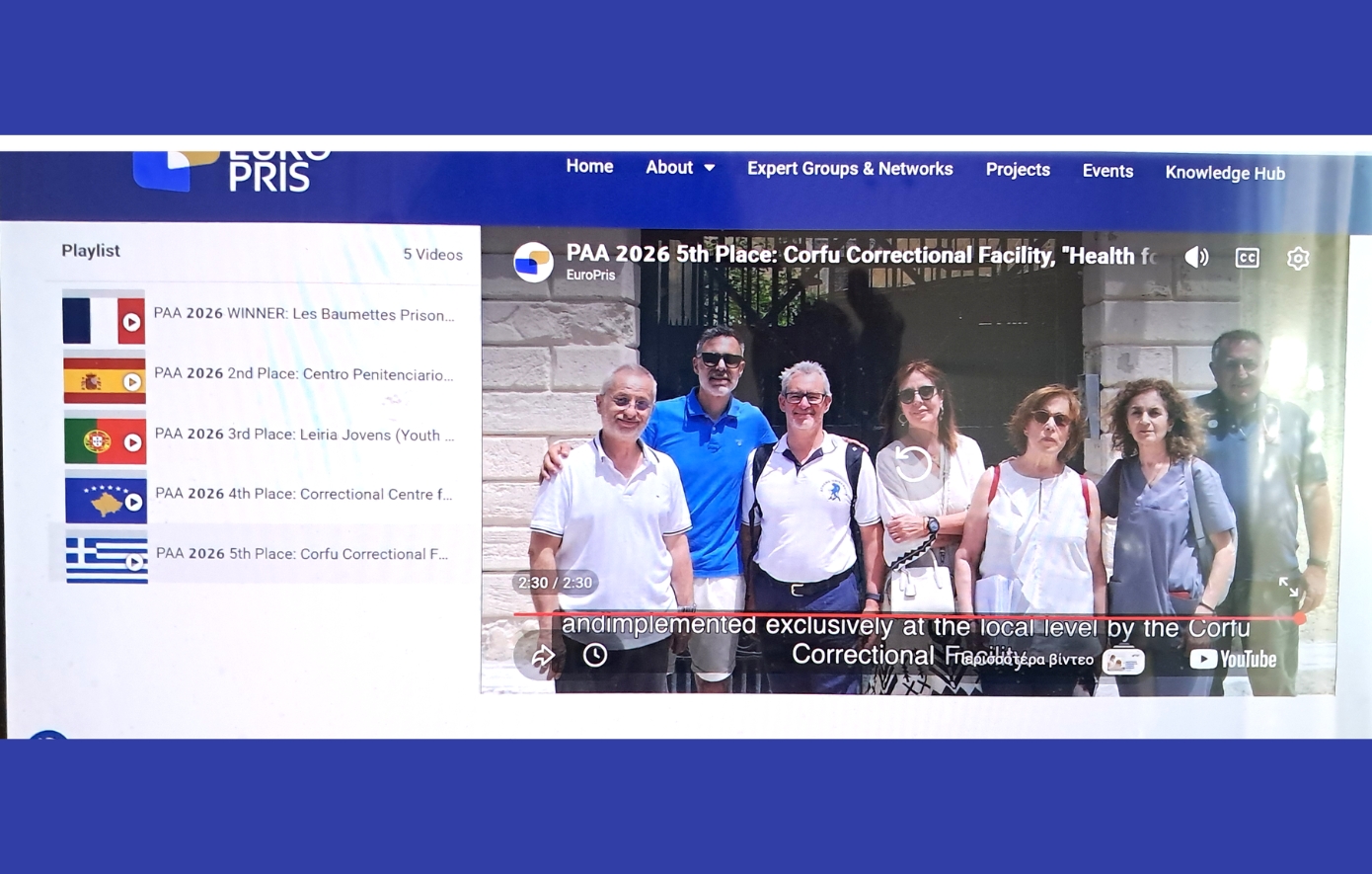Add to Watch Later with the clock icon
Screen dimensions: 1372x874
click(x=595, y=655)
